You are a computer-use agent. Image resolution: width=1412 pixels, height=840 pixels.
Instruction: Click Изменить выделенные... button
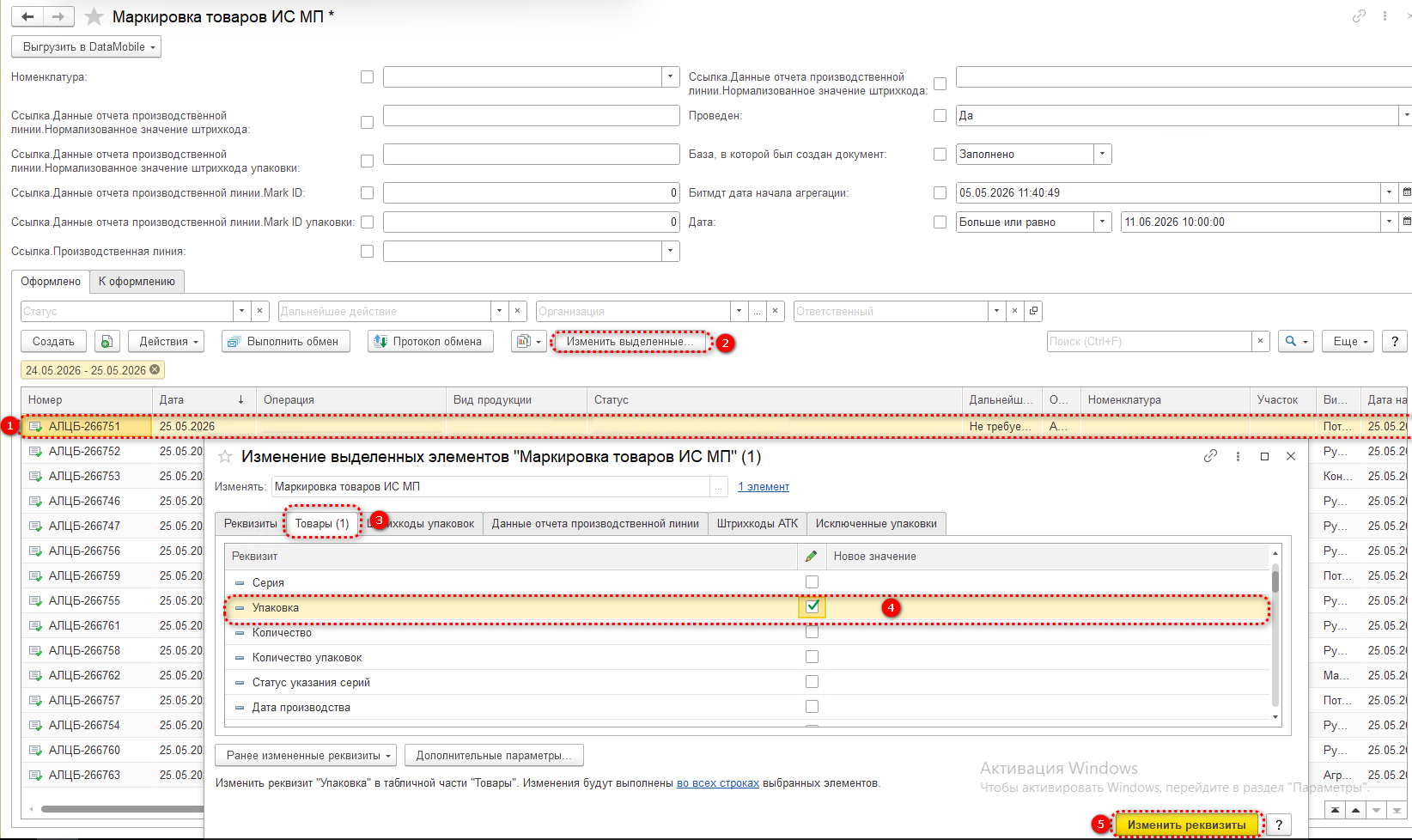pos(630,342)
